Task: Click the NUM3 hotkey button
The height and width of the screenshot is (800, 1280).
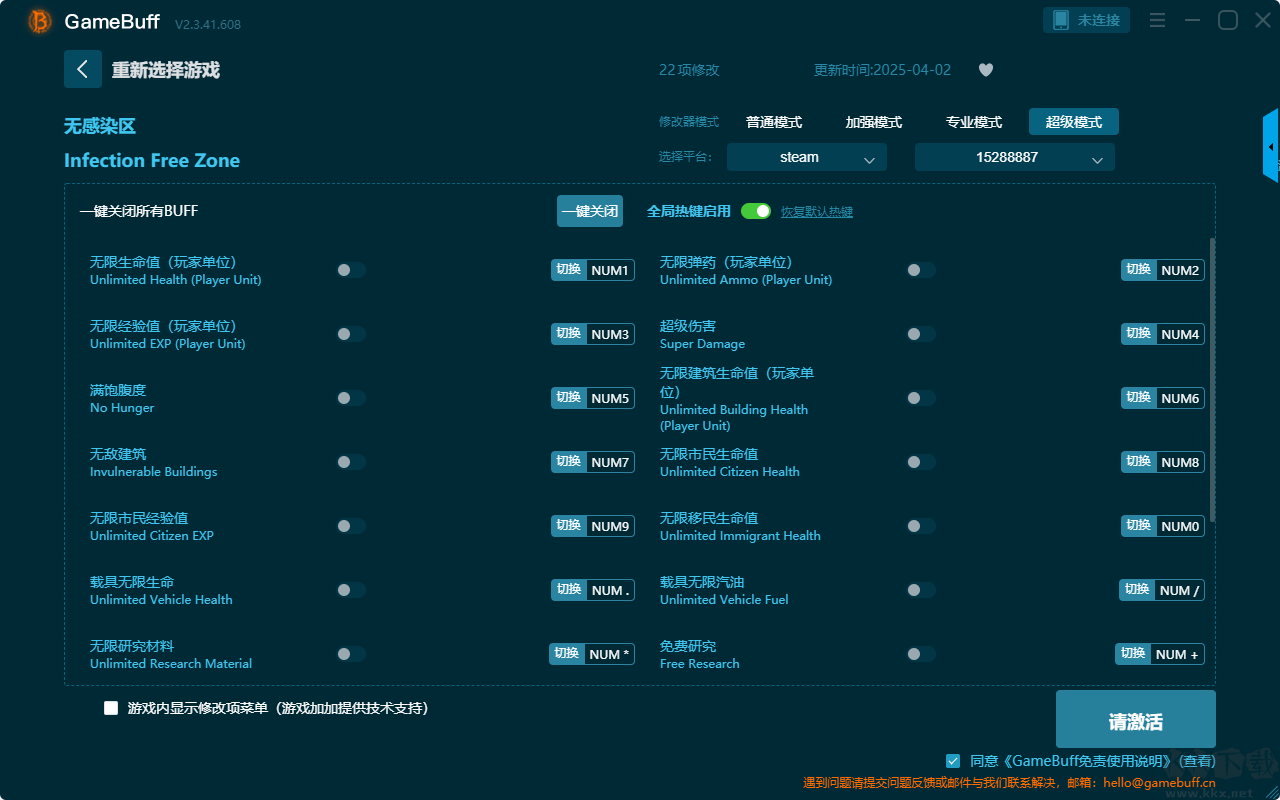Action: click(x=593, y=334)
